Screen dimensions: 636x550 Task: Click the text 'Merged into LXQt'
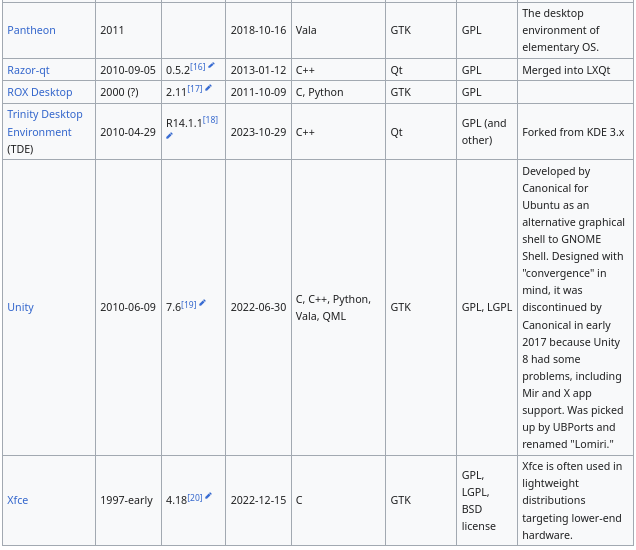point(566,70)
